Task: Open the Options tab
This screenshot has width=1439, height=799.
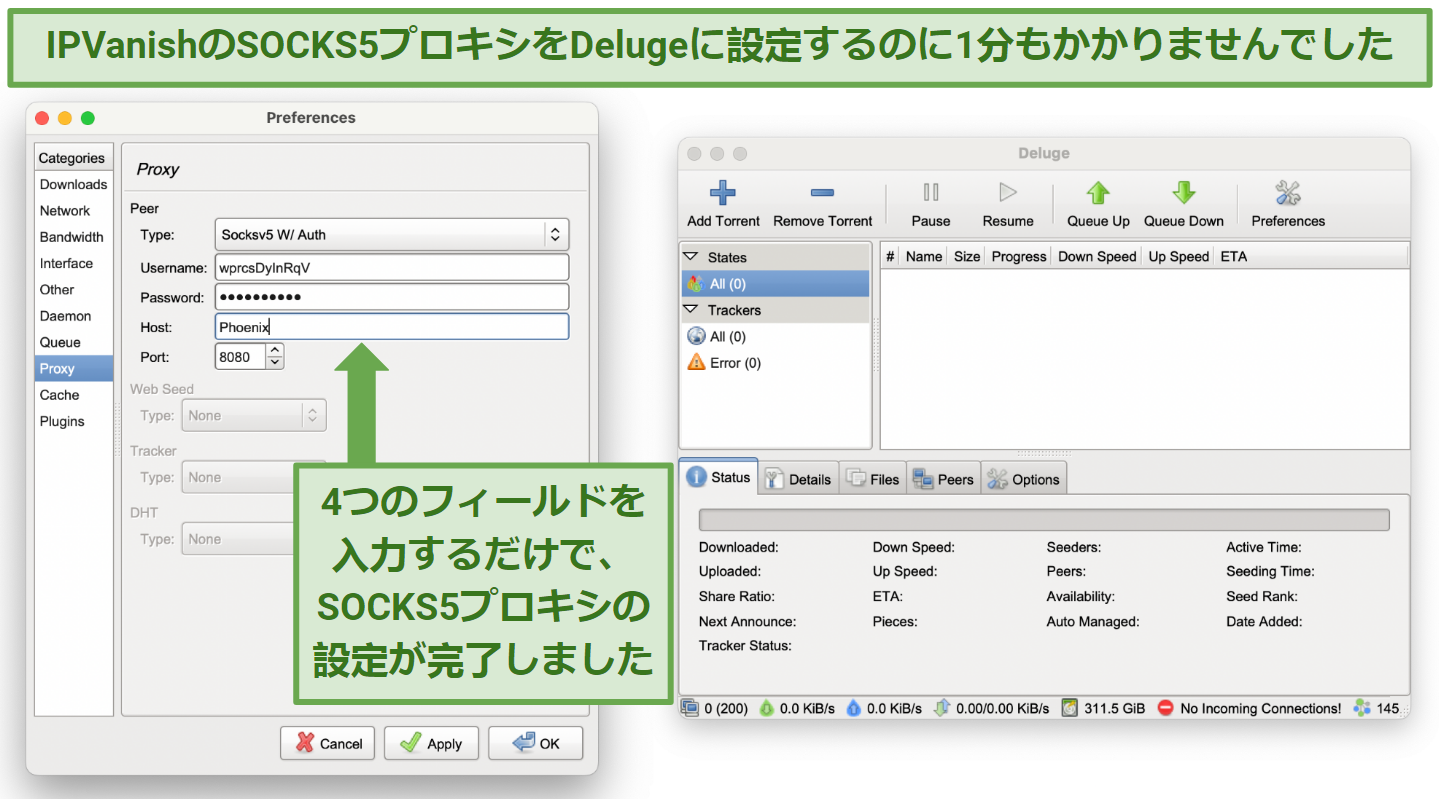Action: tap(1023, 479)
